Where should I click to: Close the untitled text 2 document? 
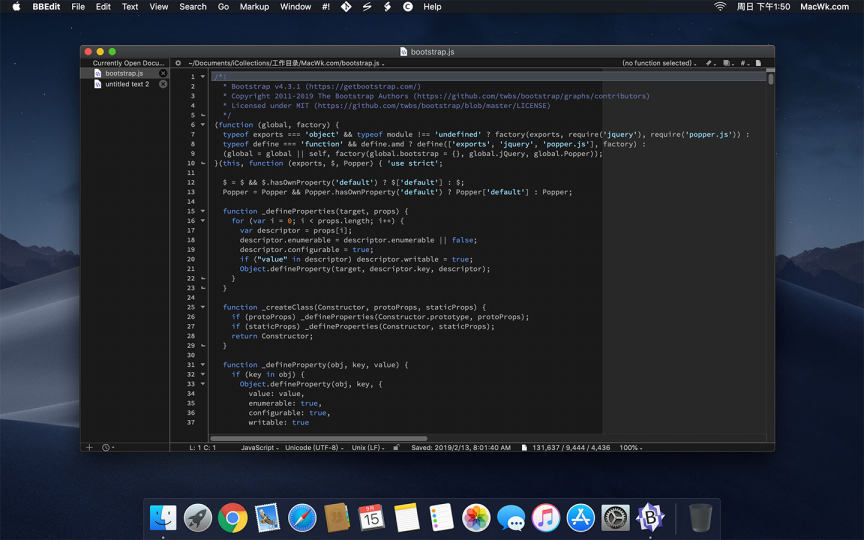coord(163,84)
